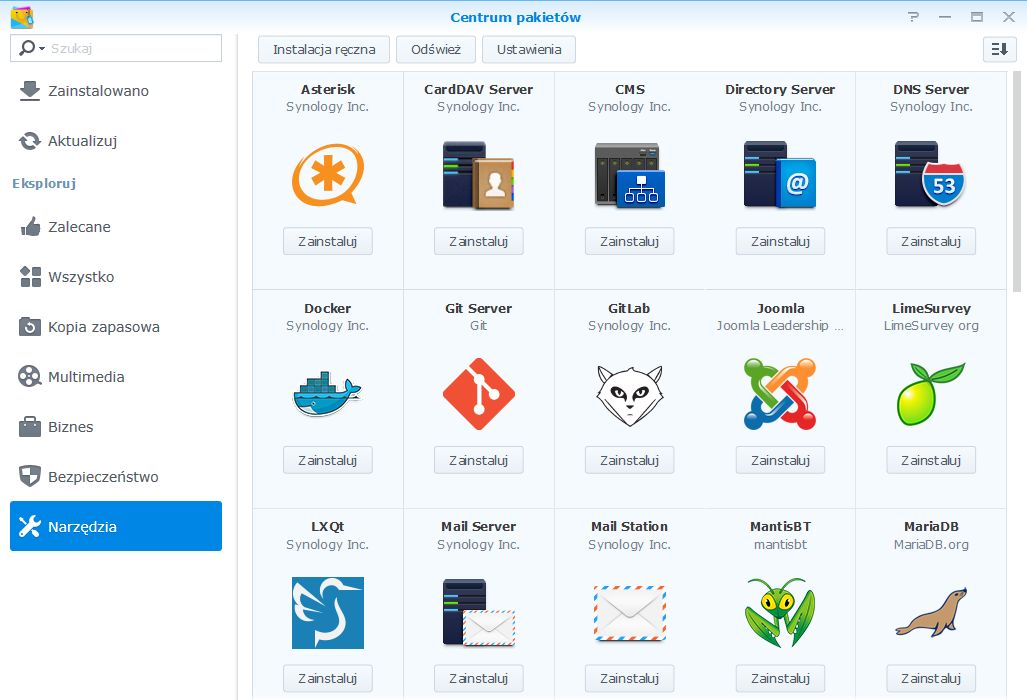This screenshot has width=1027, height=700.
Task: Open the Asterisk package icon
Action: coord(327,175)
